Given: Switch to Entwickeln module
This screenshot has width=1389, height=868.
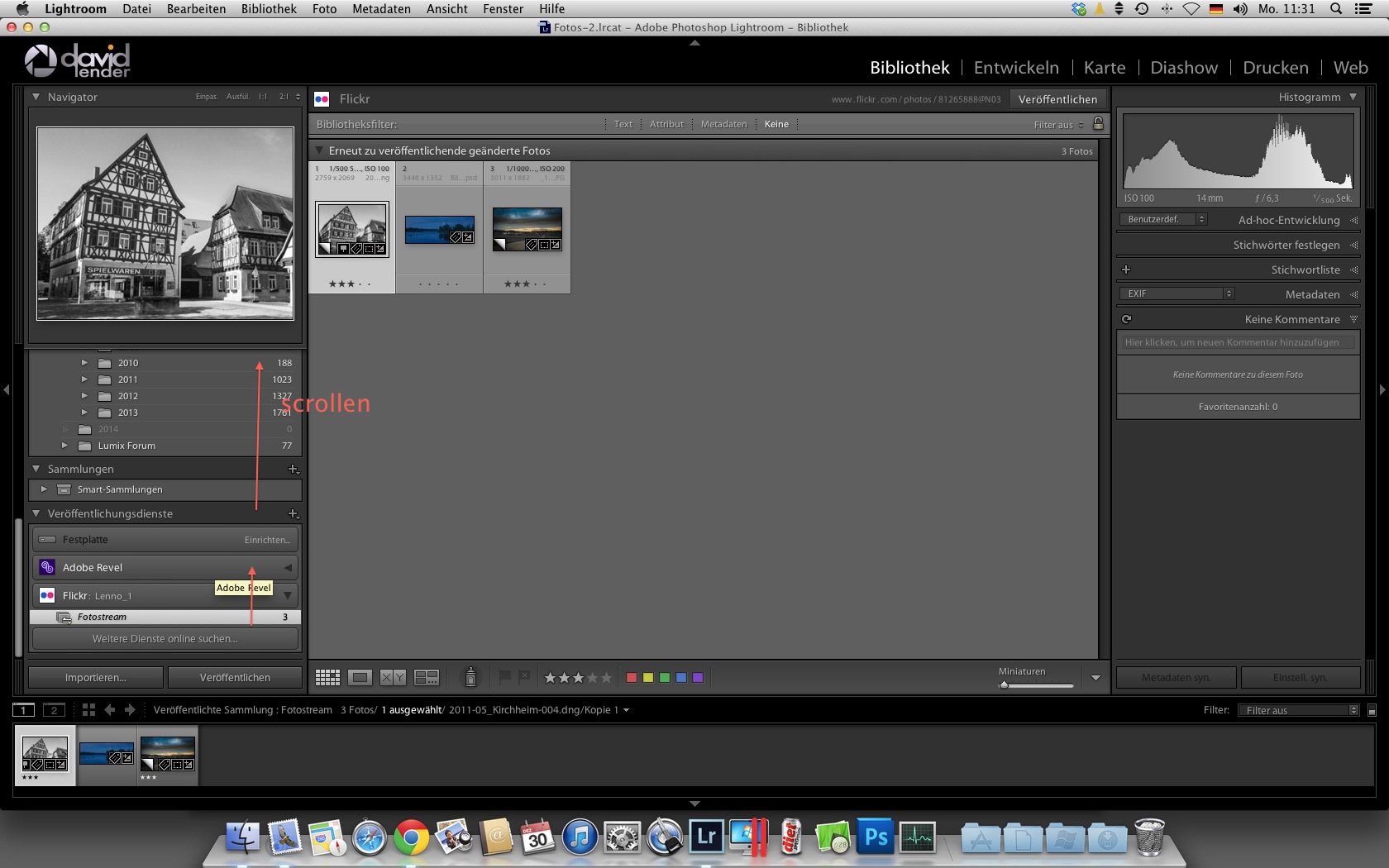Looking at the screenshot, I should pyautogui.click(x=1016, y=68).
